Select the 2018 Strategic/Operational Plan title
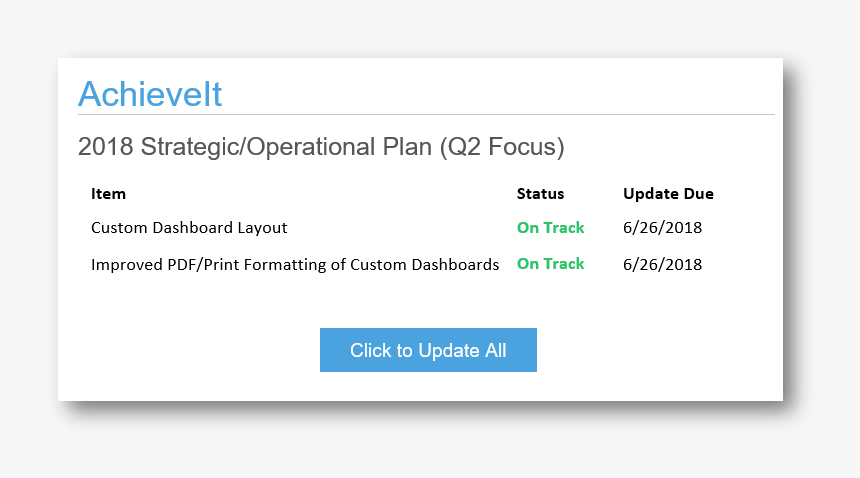The height and width of the screenshot is (478, 860). point(320,147)
